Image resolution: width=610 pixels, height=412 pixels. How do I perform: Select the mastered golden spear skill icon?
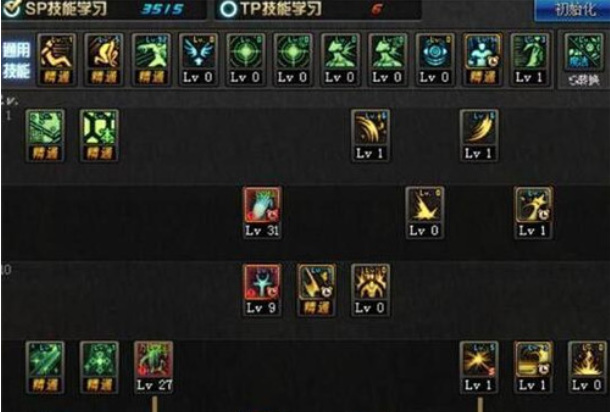click(316, 290)
